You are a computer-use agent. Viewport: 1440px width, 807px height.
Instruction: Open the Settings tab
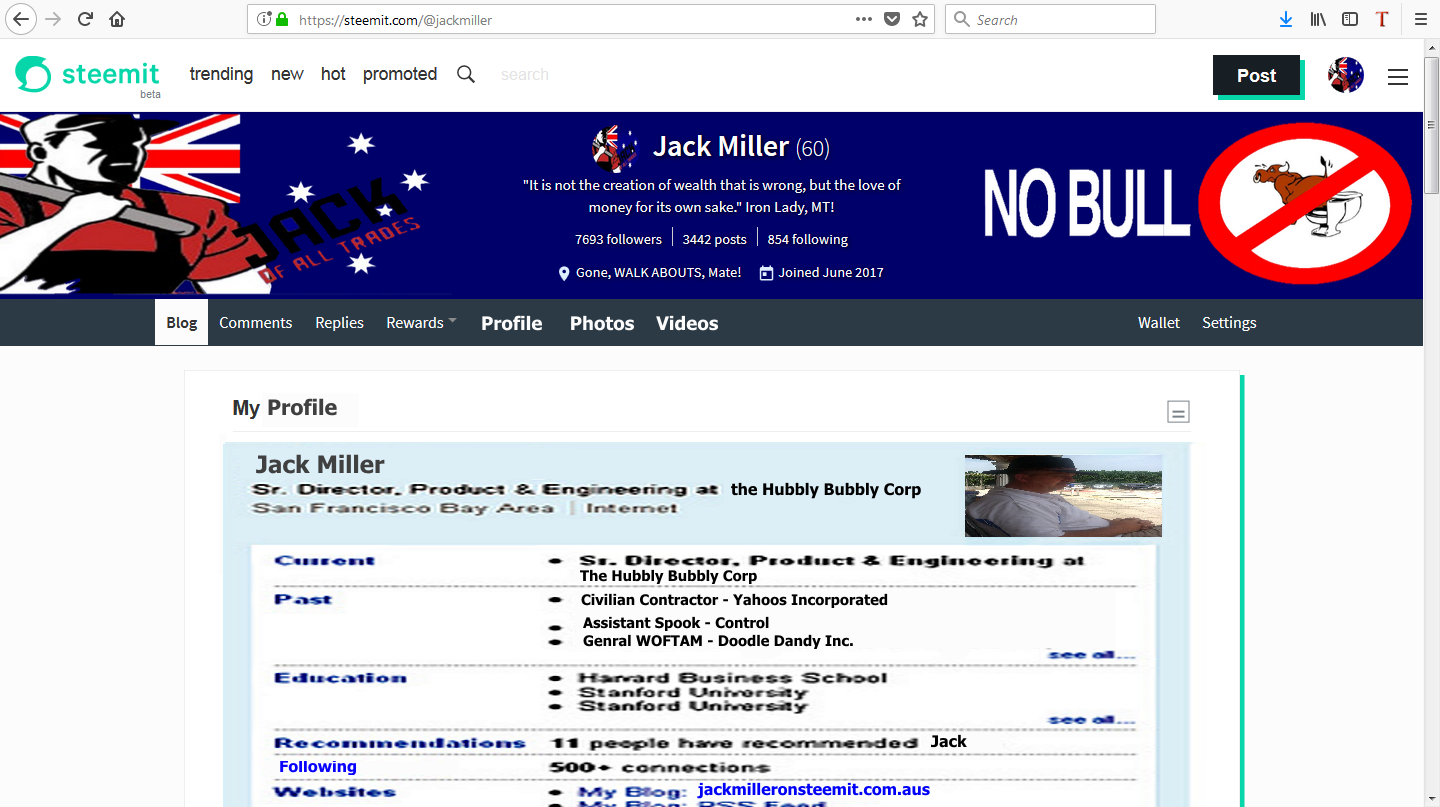(x=1229, y=322)
